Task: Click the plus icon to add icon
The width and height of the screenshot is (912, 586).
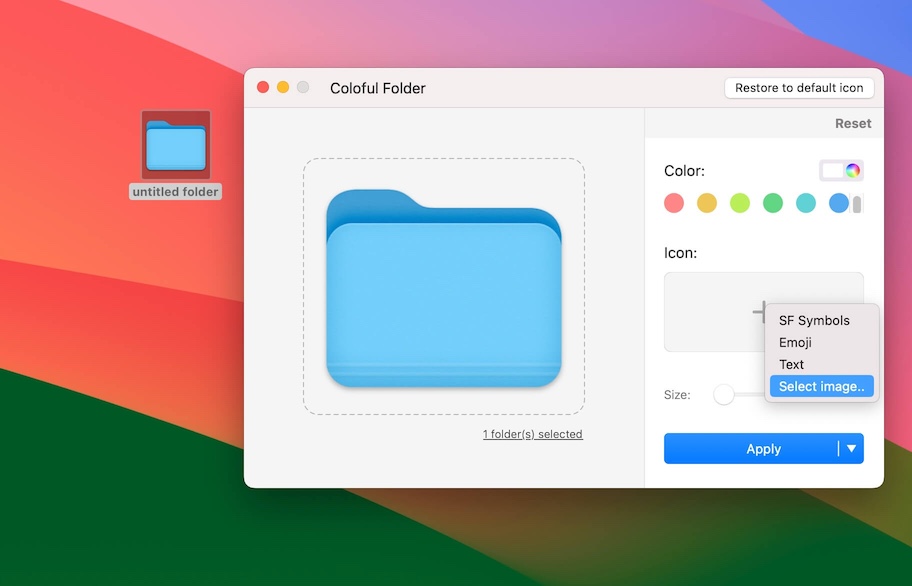Action: point(760,312)
